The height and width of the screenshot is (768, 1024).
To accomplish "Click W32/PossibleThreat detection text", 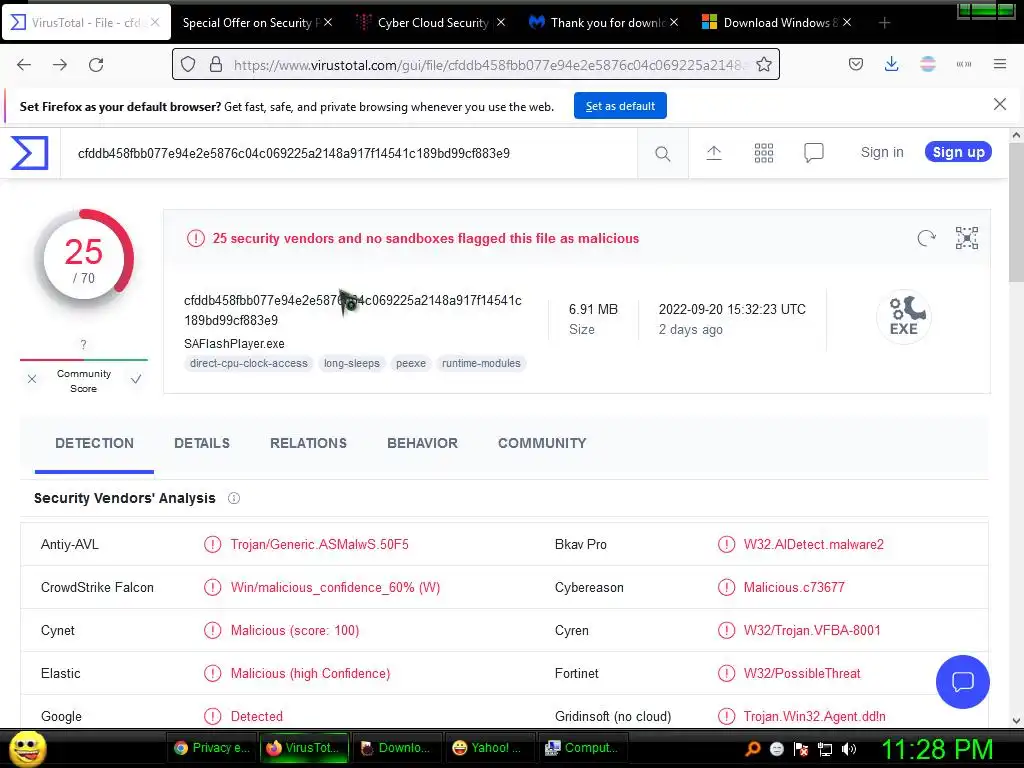I will click(802, 674).
